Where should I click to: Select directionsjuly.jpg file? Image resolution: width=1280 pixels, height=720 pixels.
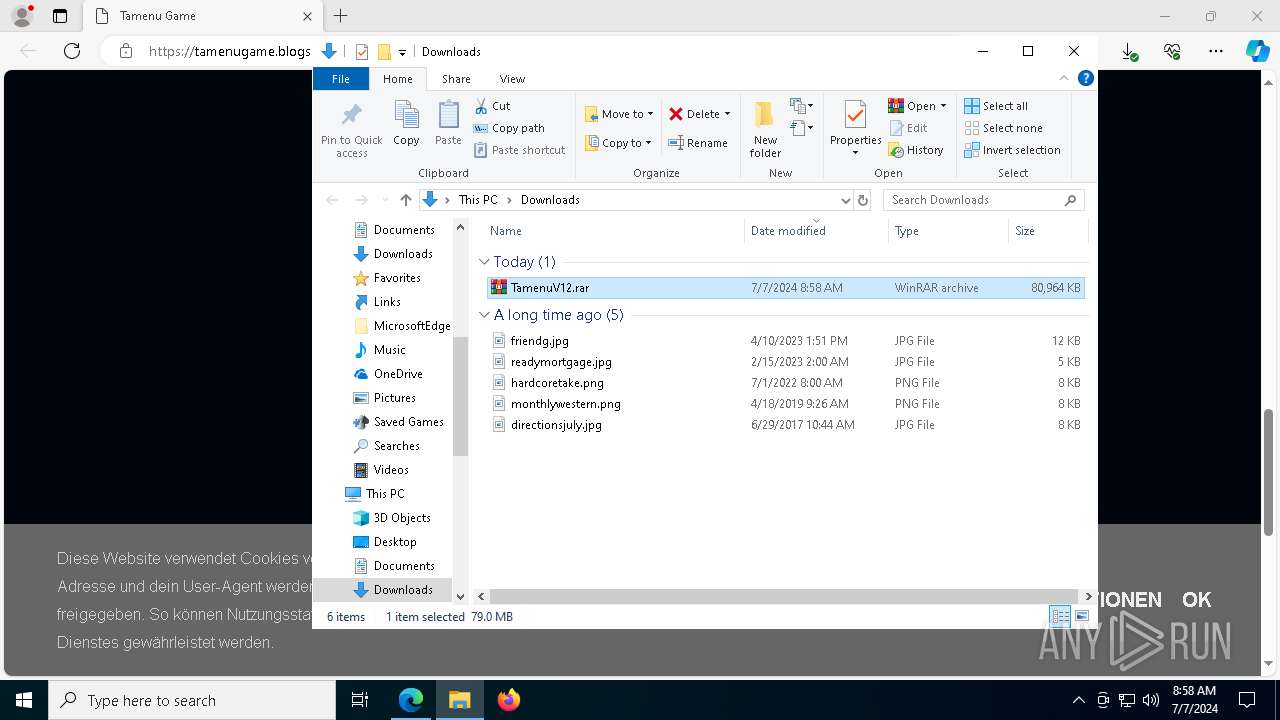[x=785, y=425]
